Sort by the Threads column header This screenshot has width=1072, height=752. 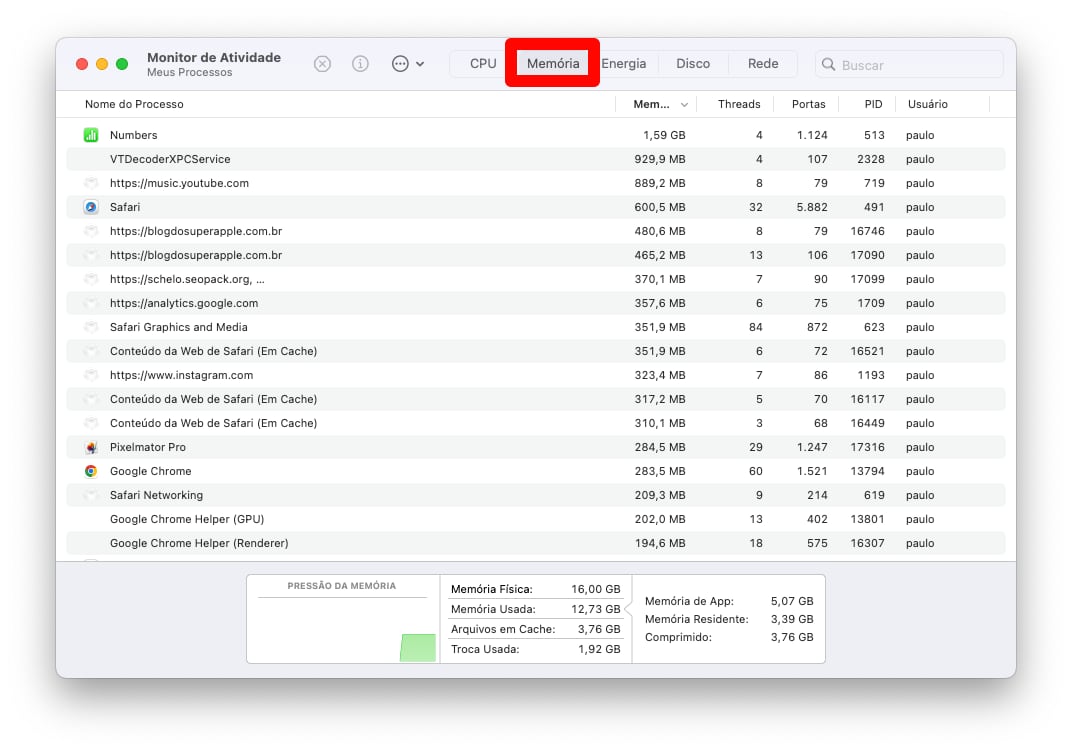tap(739, 104)
